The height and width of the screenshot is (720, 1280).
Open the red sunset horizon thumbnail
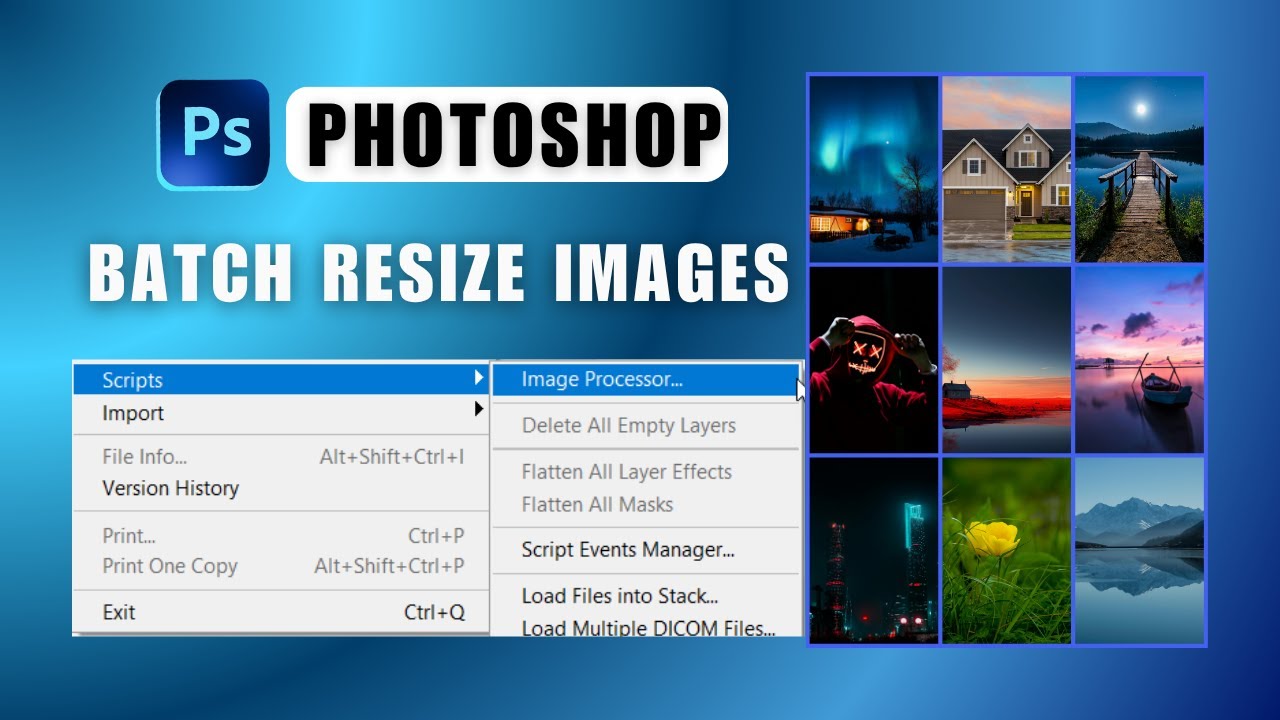click(x=1007, y=359)
